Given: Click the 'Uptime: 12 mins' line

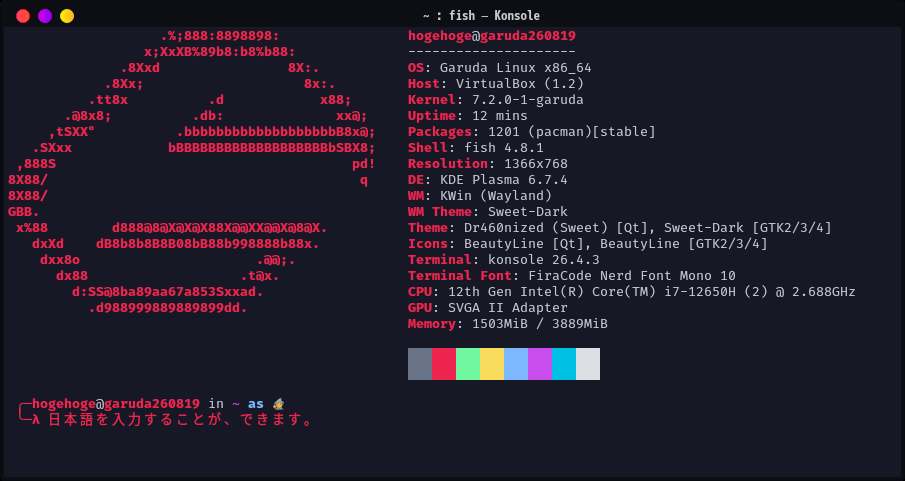Looking at the screenshot, I should (468, 116).
